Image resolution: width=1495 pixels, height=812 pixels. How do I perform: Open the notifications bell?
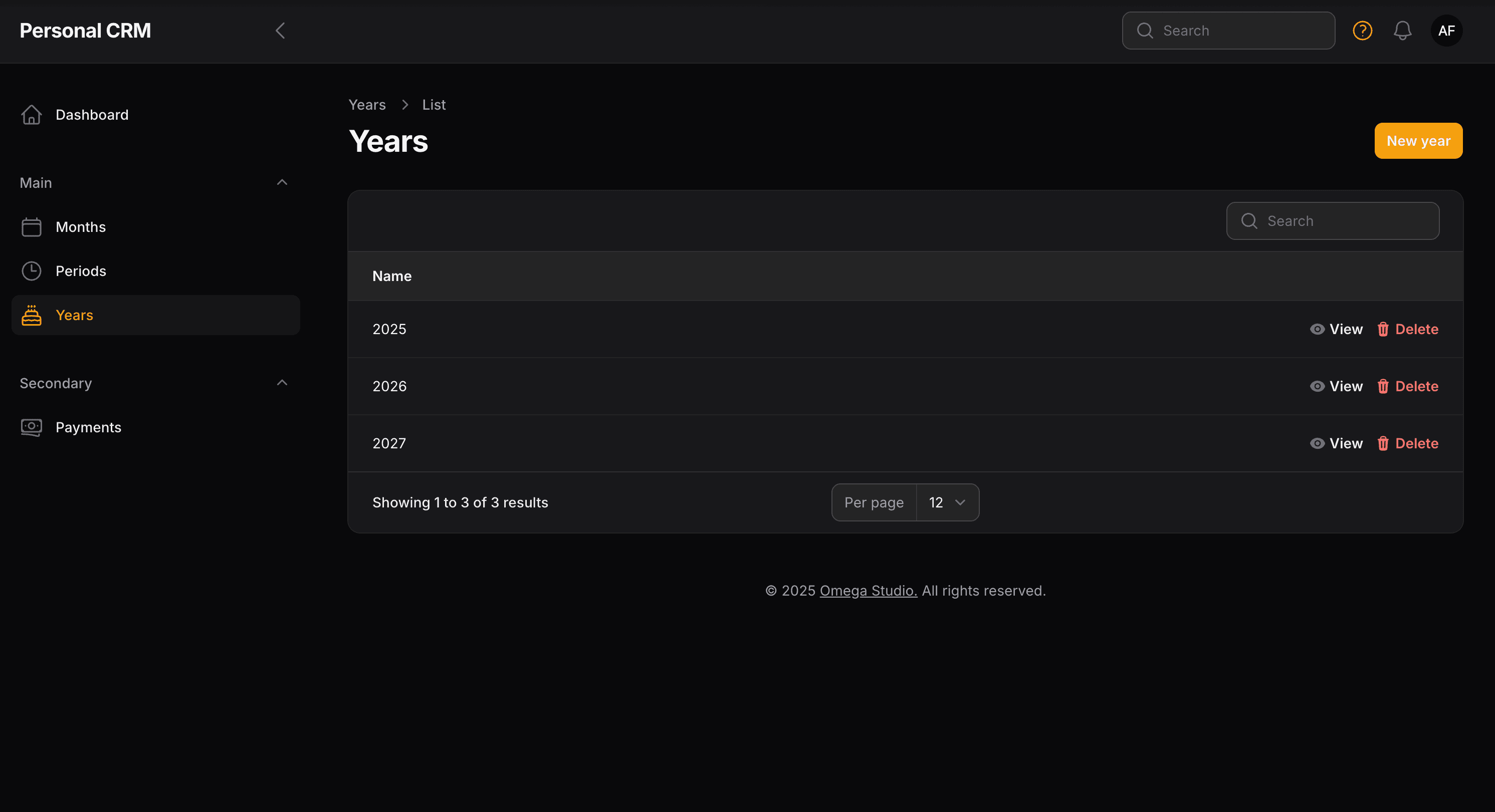[x=1402, y=31]
